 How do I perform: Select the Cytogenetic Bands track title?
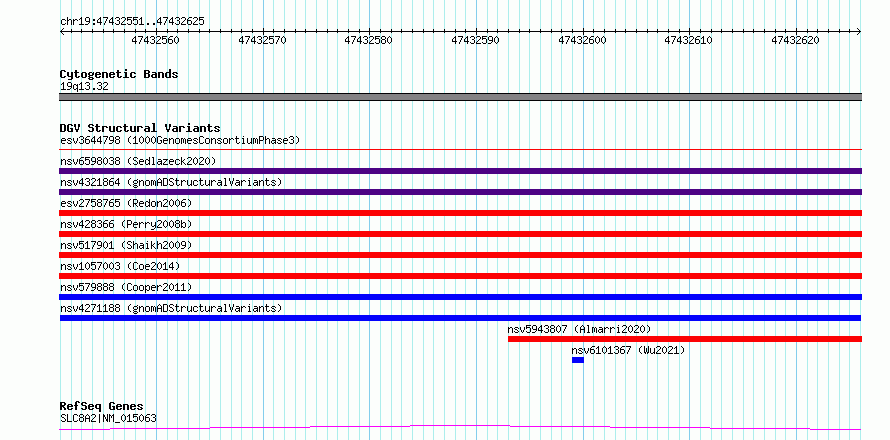(x=119, y=74)
